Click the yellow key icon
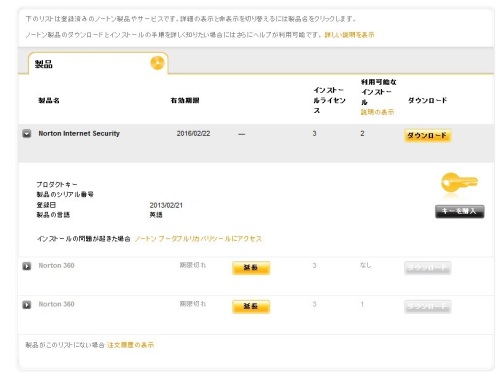Screen dimensions: 500x382 coord(459,182)
